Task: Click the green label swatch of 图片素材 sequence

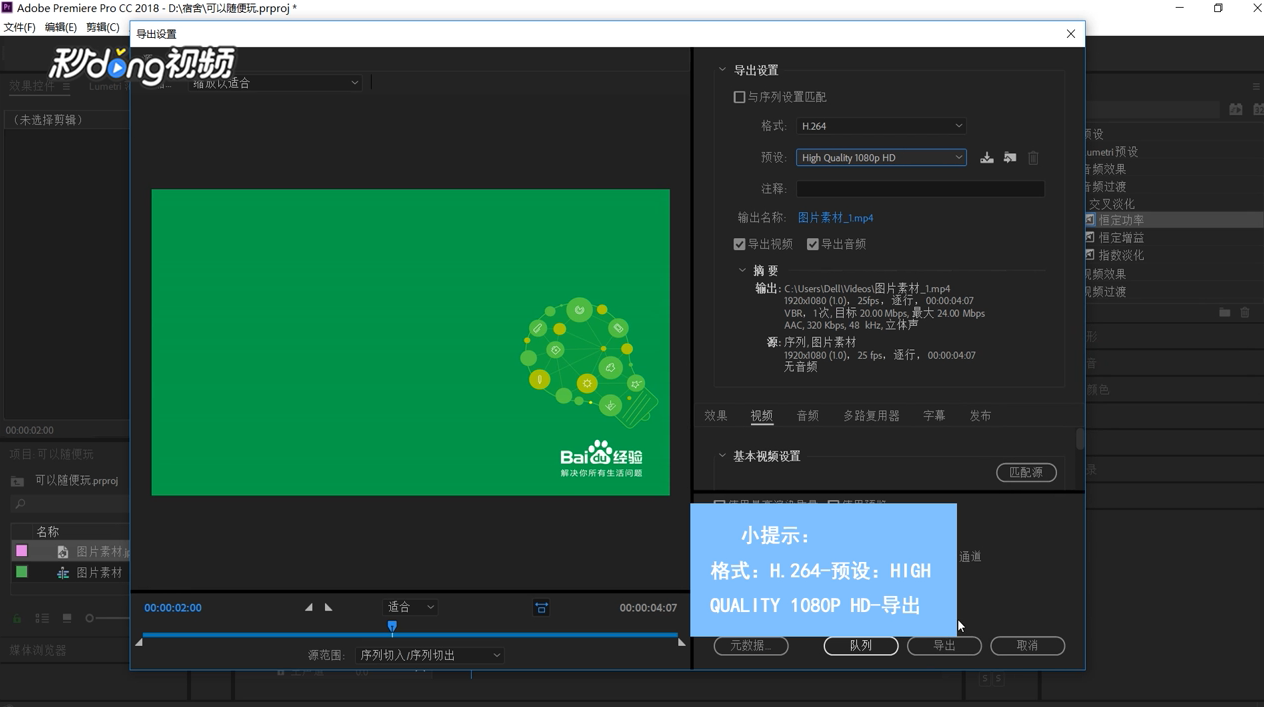Action: click(x=21, y=572)
